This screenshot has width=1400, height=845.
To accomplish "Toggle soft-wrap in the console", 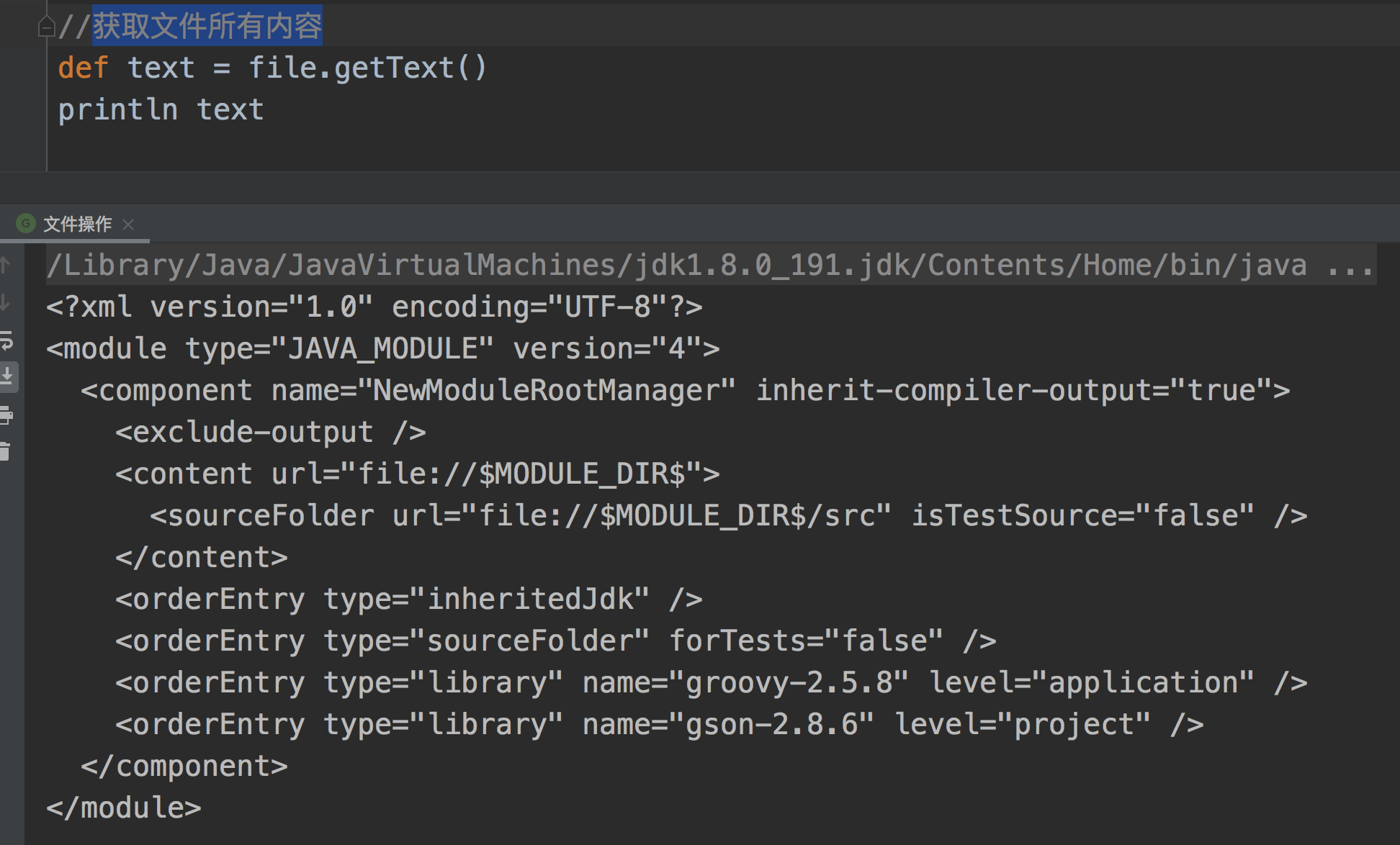I will click(6, 340).
